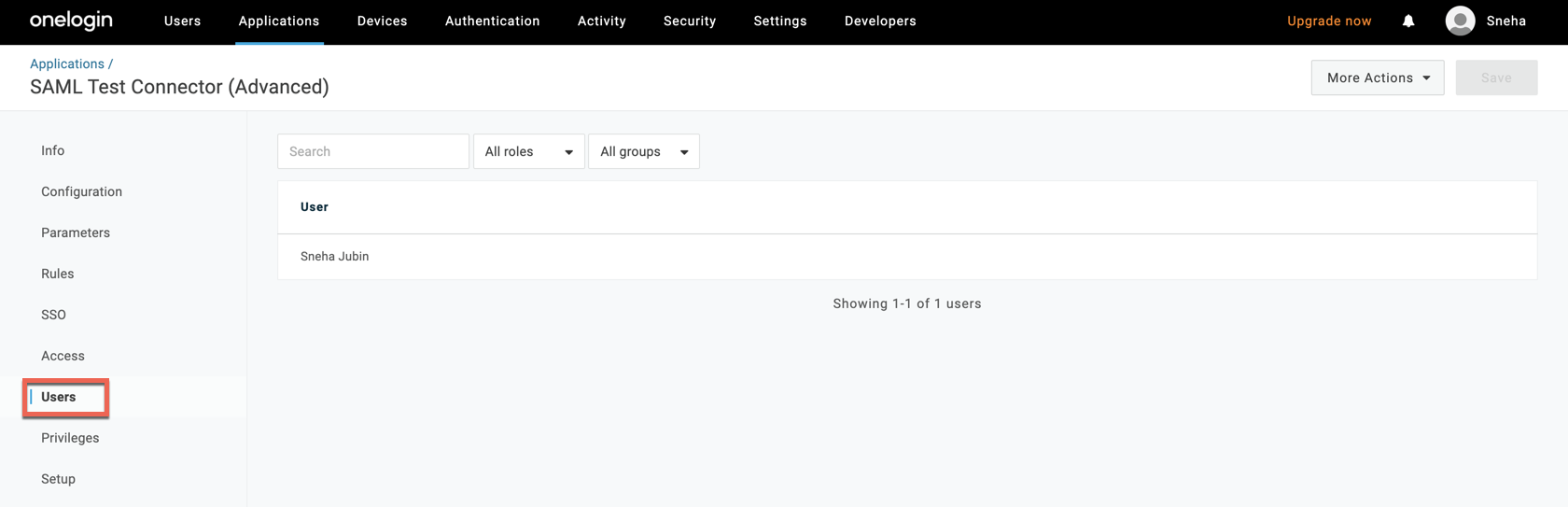Viewport: 1568px width, 507px height.
Task: Go back via Applications breadcrumb
Action: click(x=67, y=63)
